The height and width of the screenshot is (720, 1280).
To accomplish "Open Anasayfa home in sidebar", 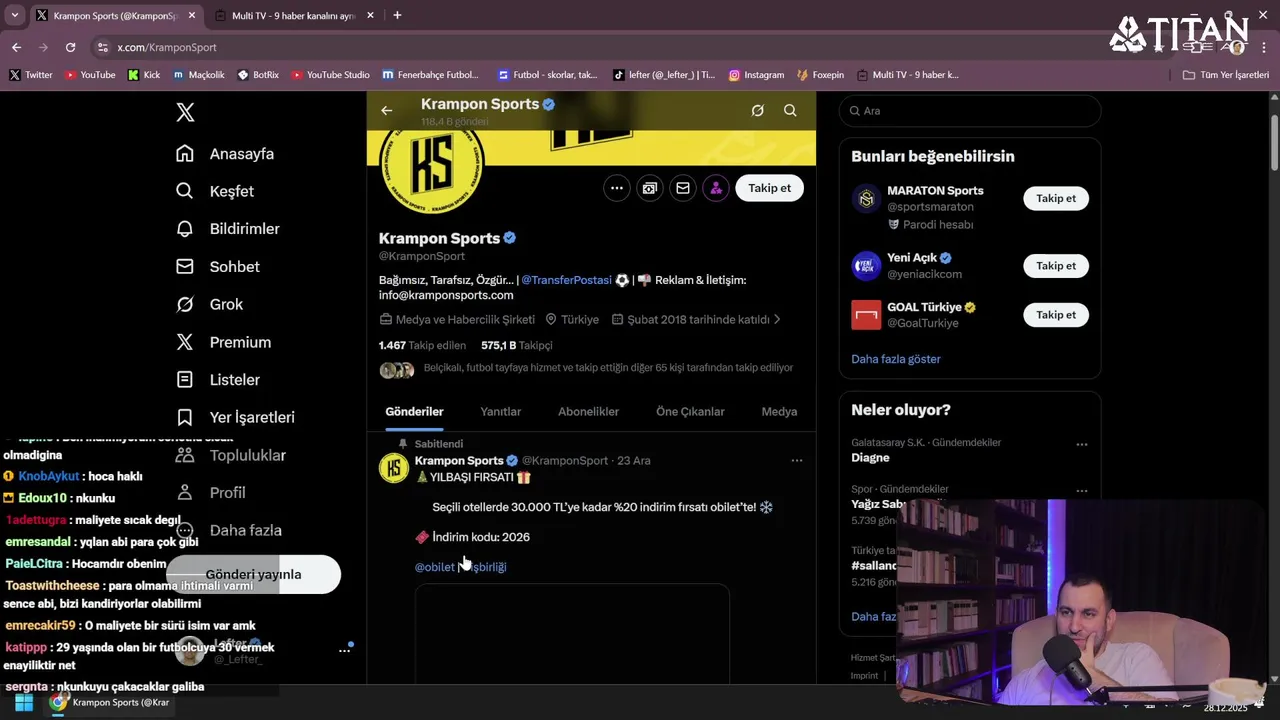I will [225, 154].
